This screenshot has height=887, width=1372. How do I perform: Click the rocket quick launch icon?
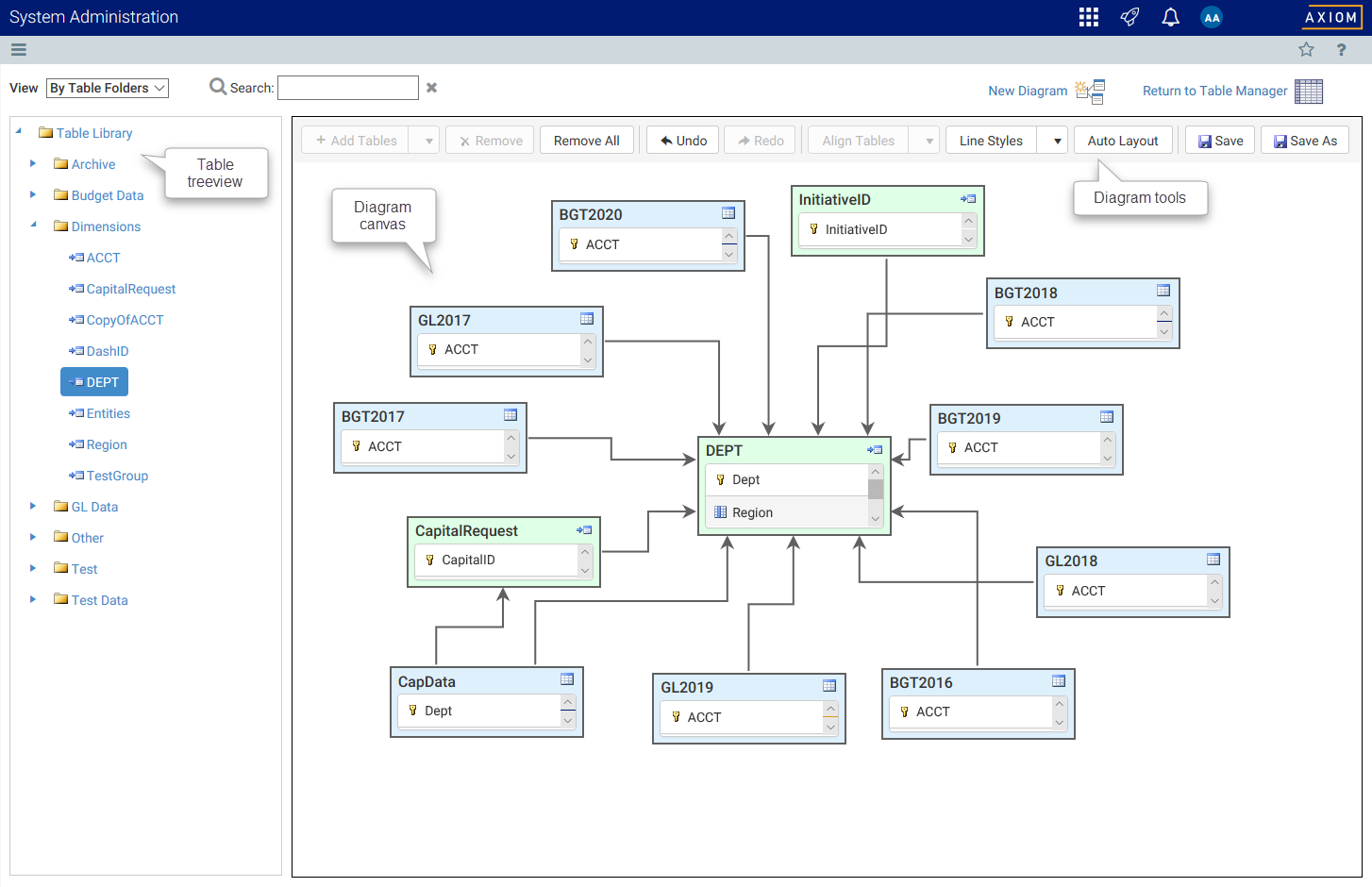[1129, 17]
